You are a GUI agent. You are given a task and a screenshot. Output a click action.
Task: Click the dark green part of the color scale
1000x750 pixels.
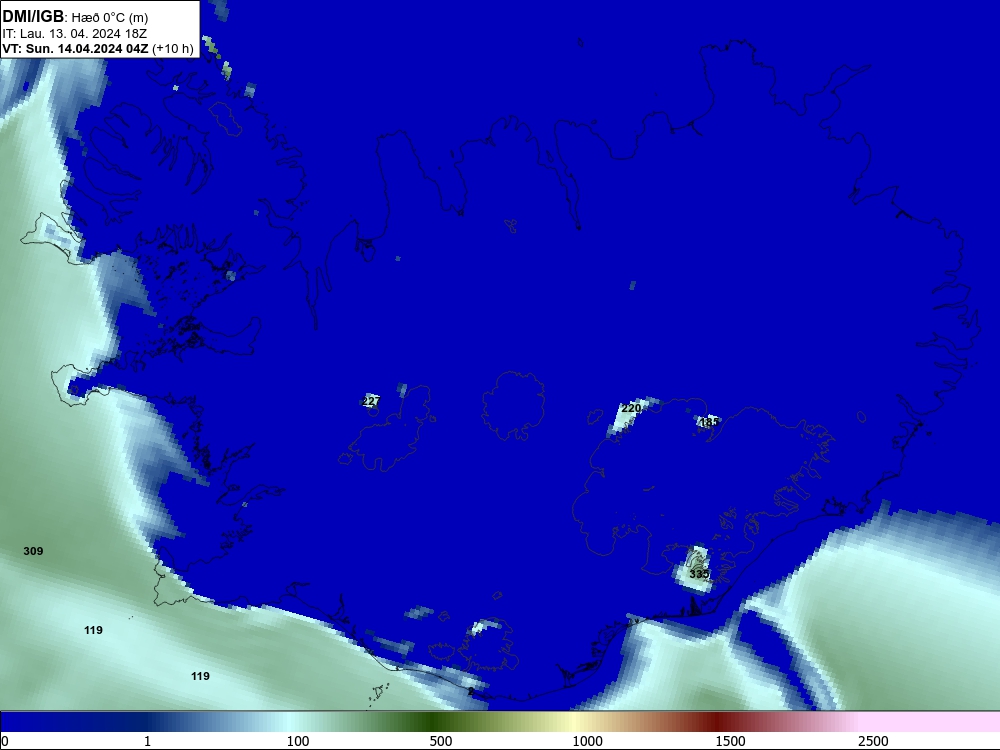[434, 722]
